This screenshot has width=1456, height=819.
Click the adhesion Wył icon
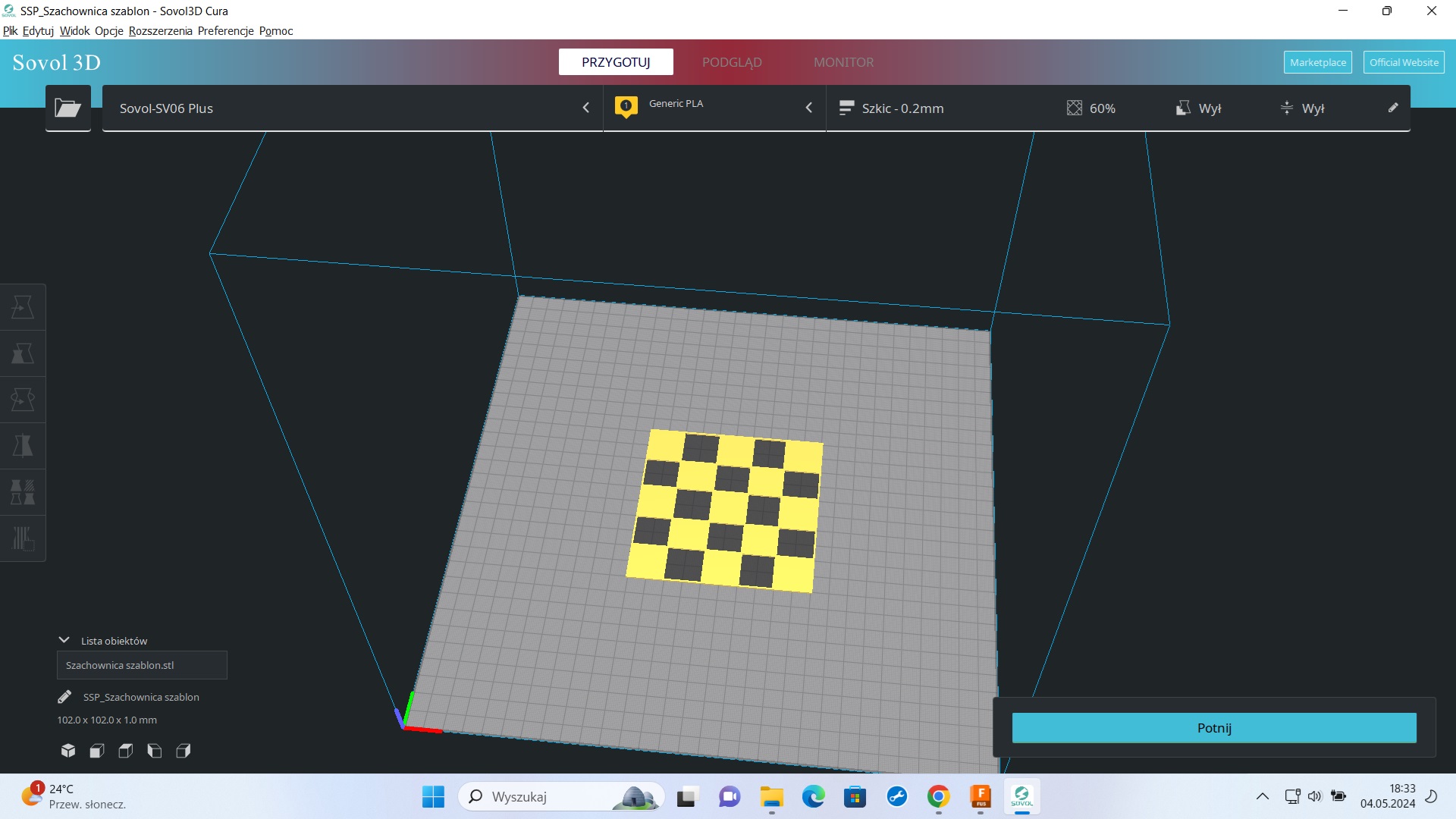coord(1287,108)
